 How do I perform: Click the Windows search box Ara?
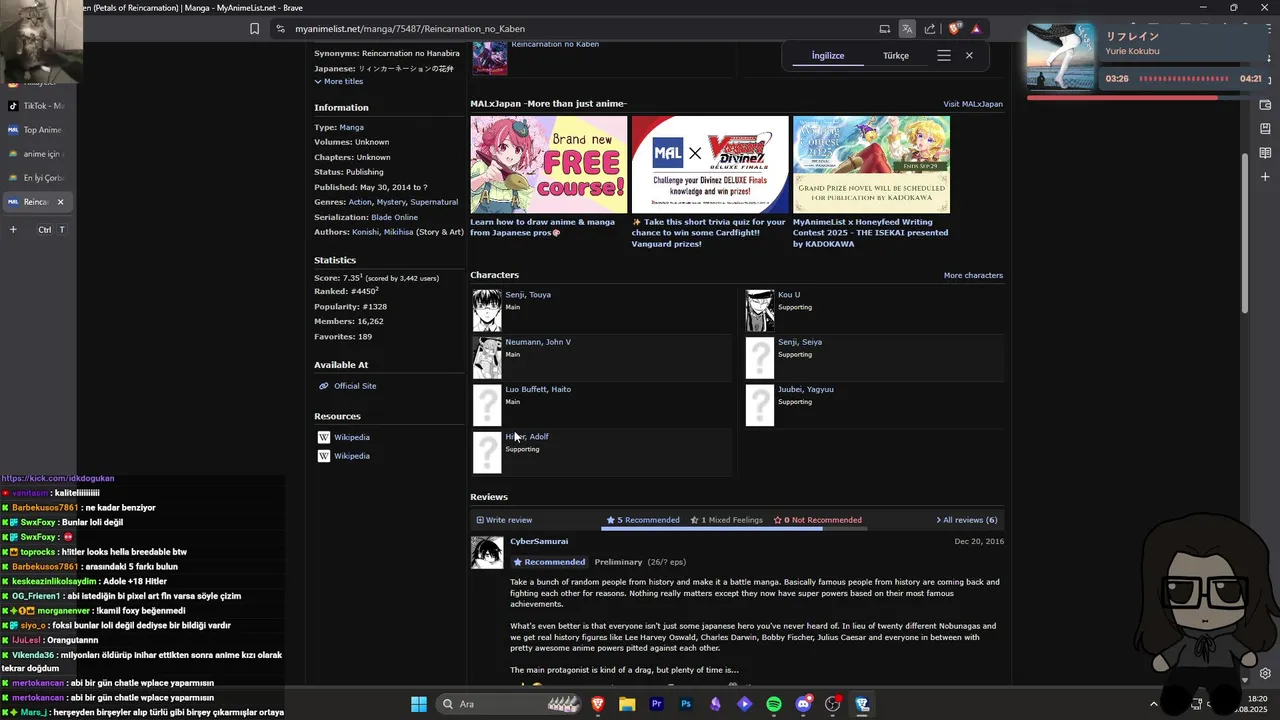tap(510, 704)
